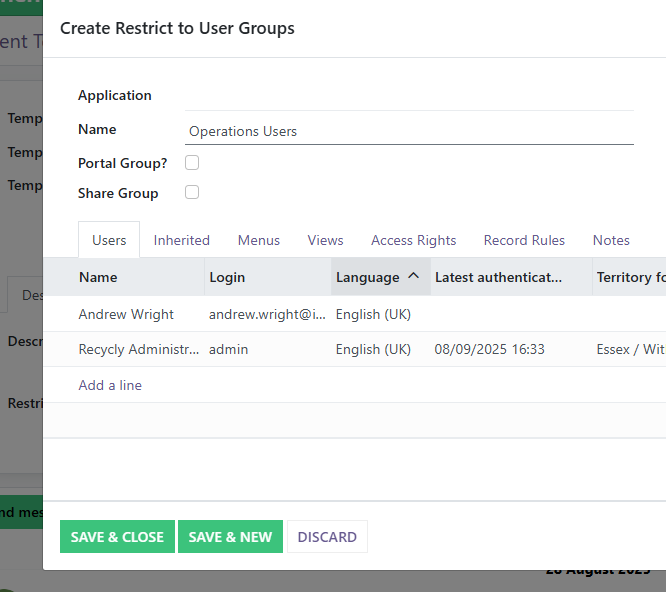Tick the Portal Group? checkbox
This screenshot has width=666, height=592.
pos(192,163)
